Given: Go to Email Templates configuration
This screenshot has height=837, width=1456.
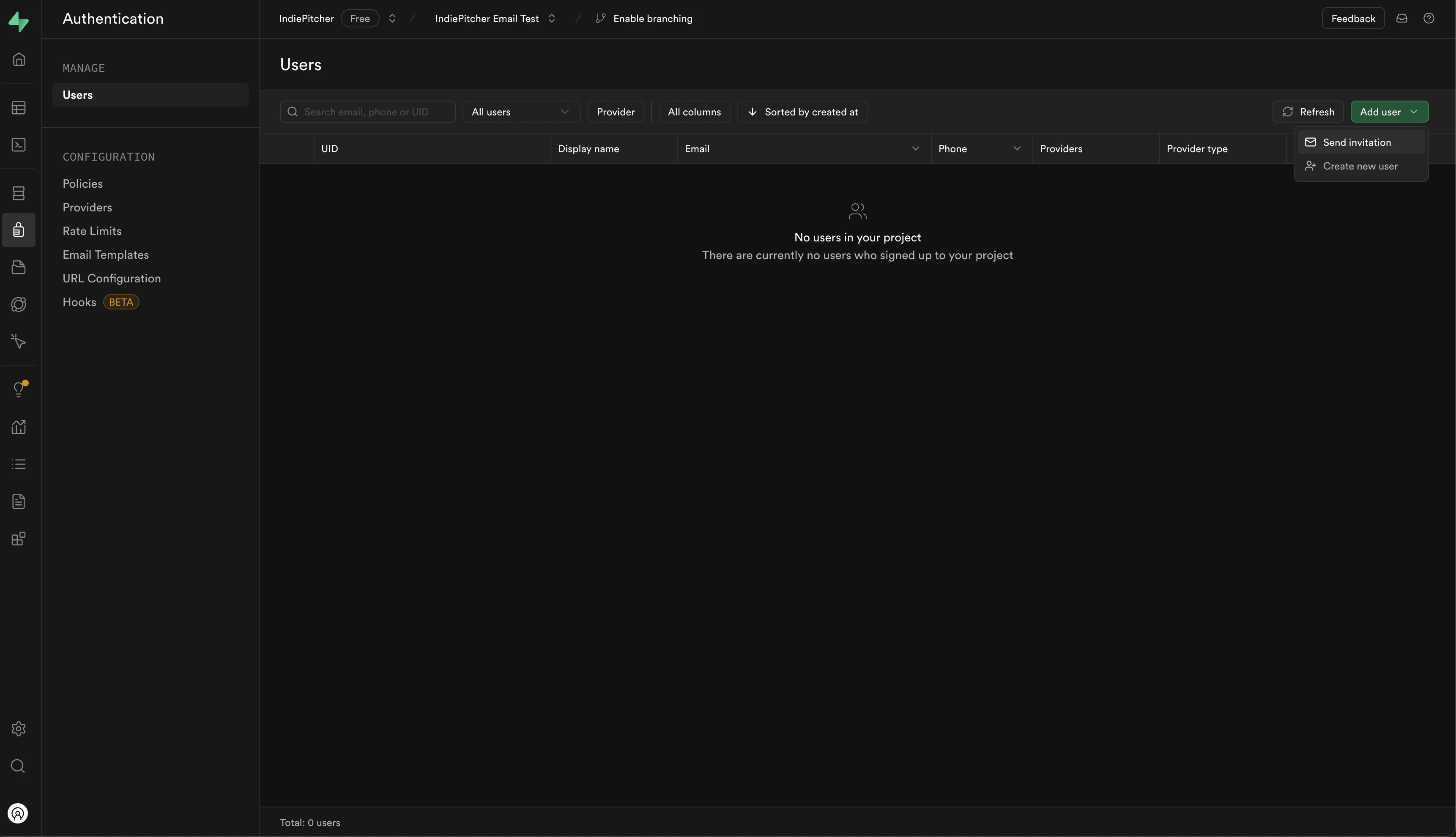Looking at the screenshot, I should (x=106, y=254).
